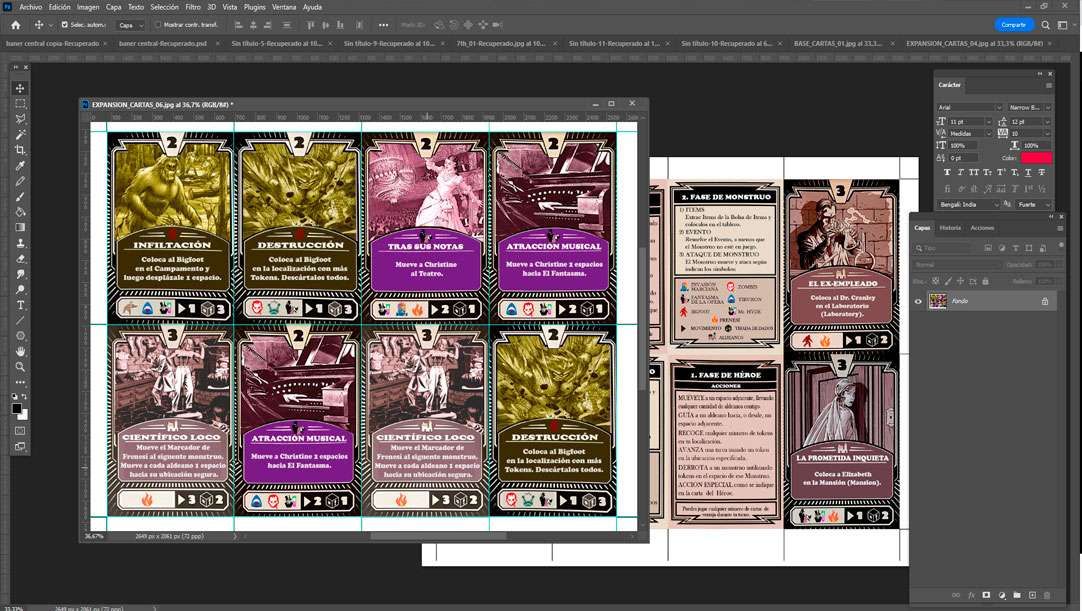Select the Eyedropper tool
This screenshot has height=611, width=1082.
(20, 165)
